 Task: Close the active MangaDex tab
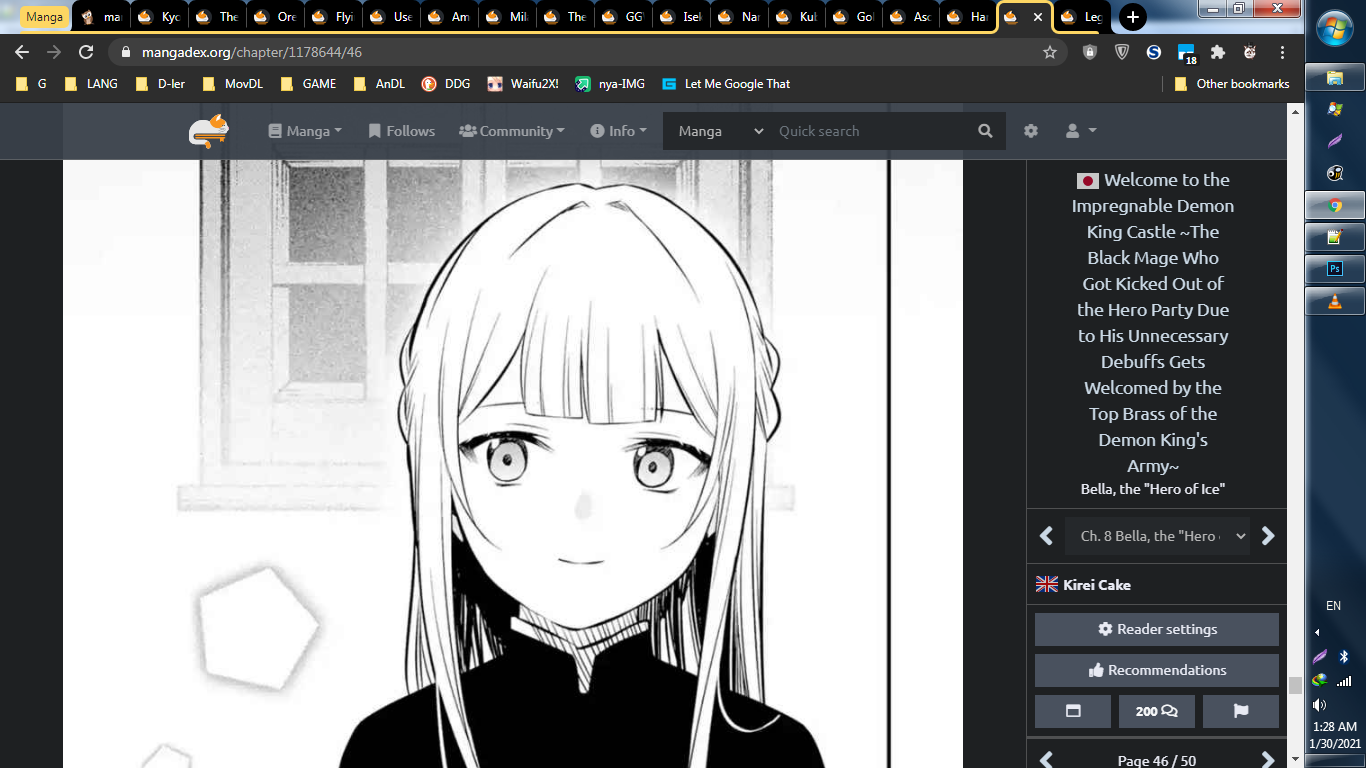click(x=1038, y=17)
